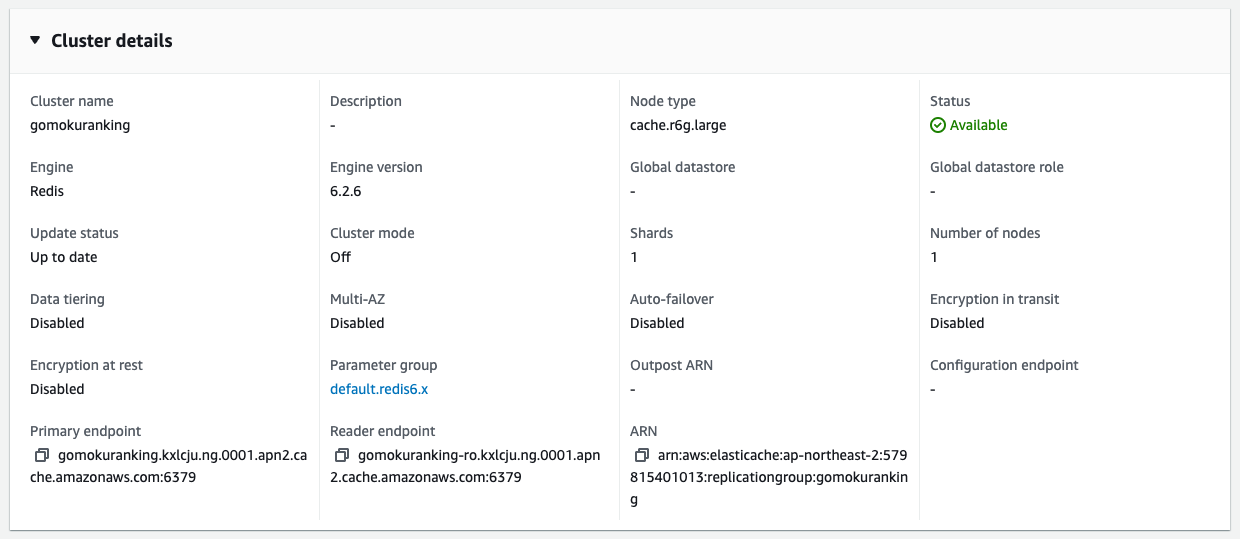This screenshot has height=539, width=1240.
Task: Click the Auto-failover Disabled value
Action: pyautogui.click(x=657, y=323)
